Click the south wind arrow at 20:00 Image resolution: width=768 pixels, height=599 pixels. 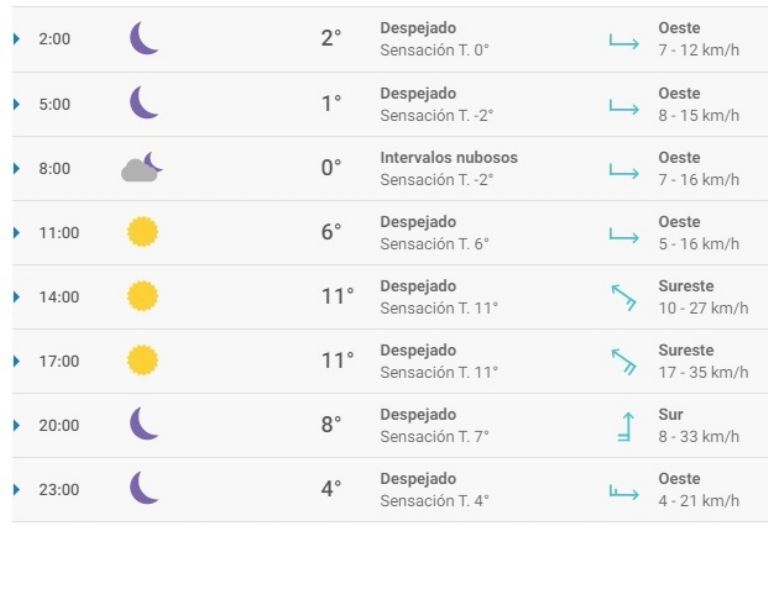tap(625, 426)
